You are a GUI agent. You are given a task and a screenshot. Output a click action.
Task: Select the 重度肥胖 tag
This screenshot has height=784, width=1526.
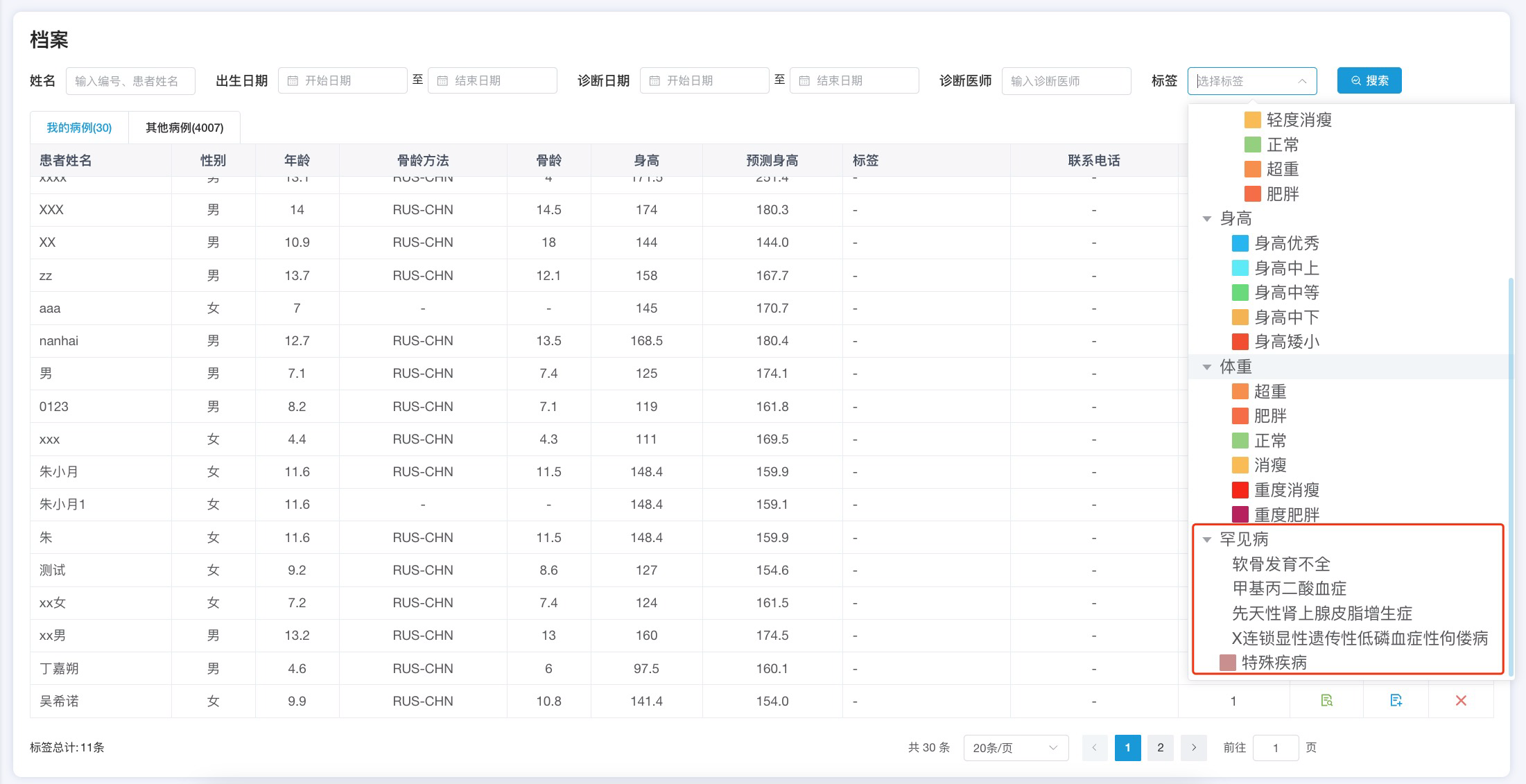(x=1276, y=515)
